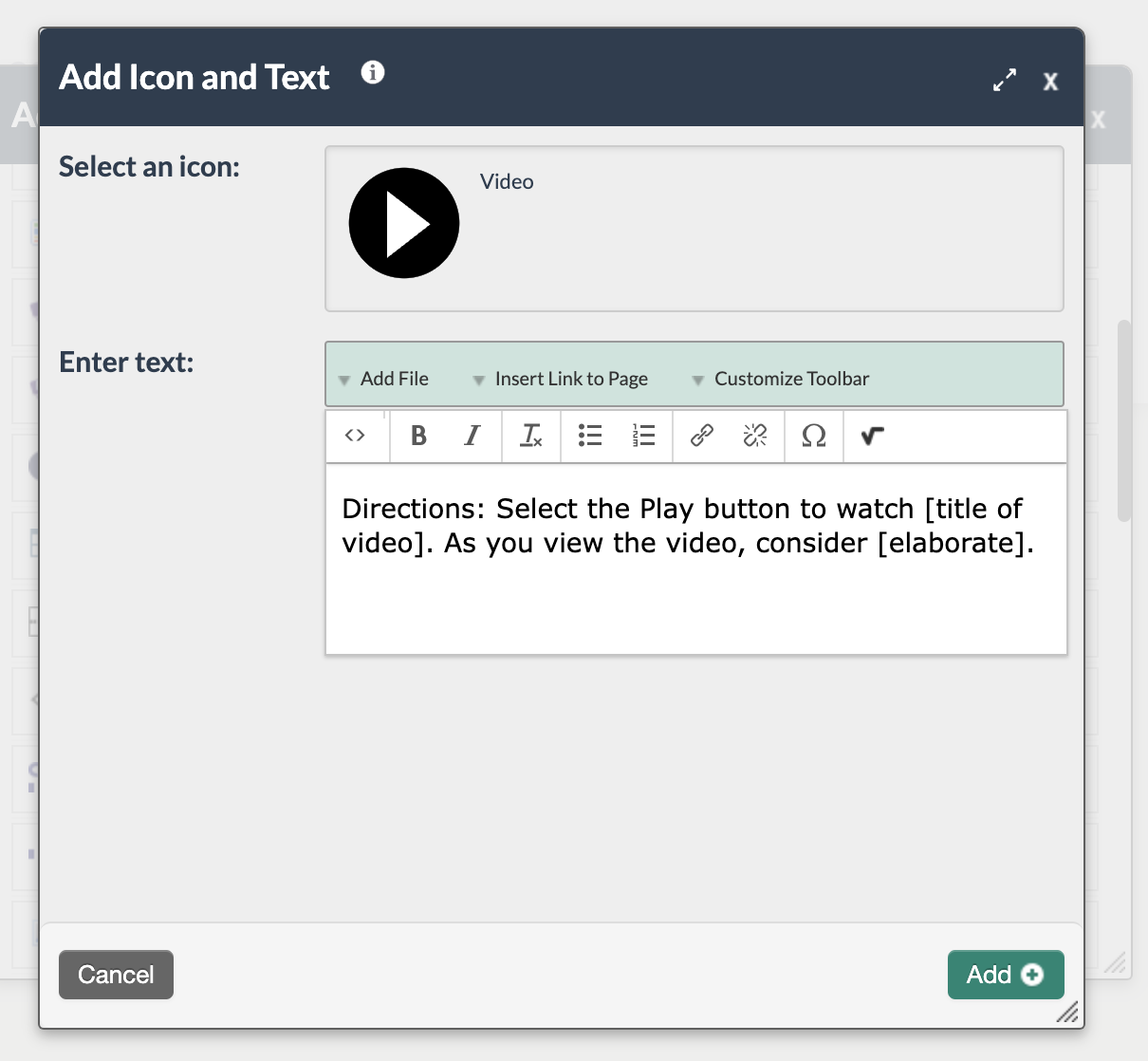
Task: Open the Customize Toolbar dropdown
Action: tap(781, 379)
